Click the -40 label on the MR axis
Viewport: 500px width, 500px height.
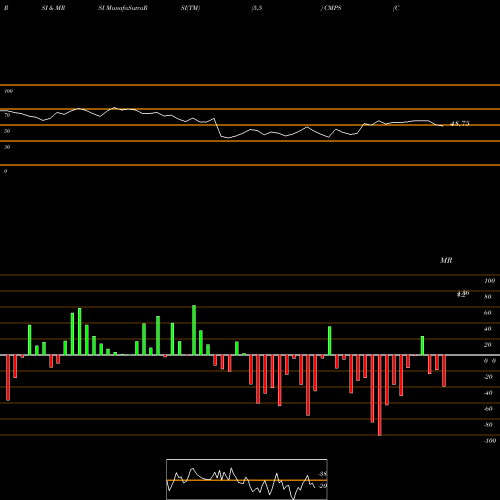click(488, 393)
